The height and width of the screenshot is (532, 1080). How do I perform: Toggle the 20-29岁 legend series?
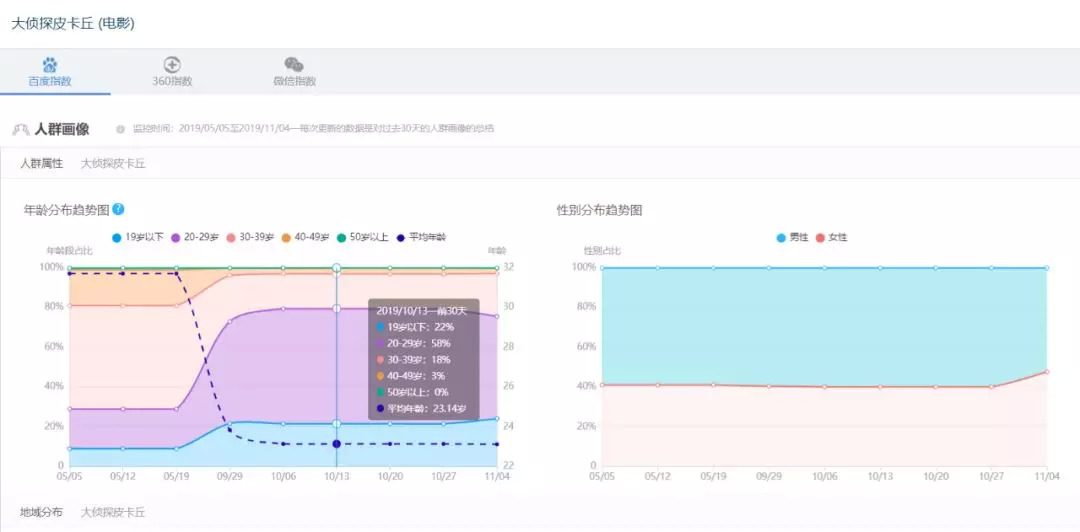tap(195, 237)
